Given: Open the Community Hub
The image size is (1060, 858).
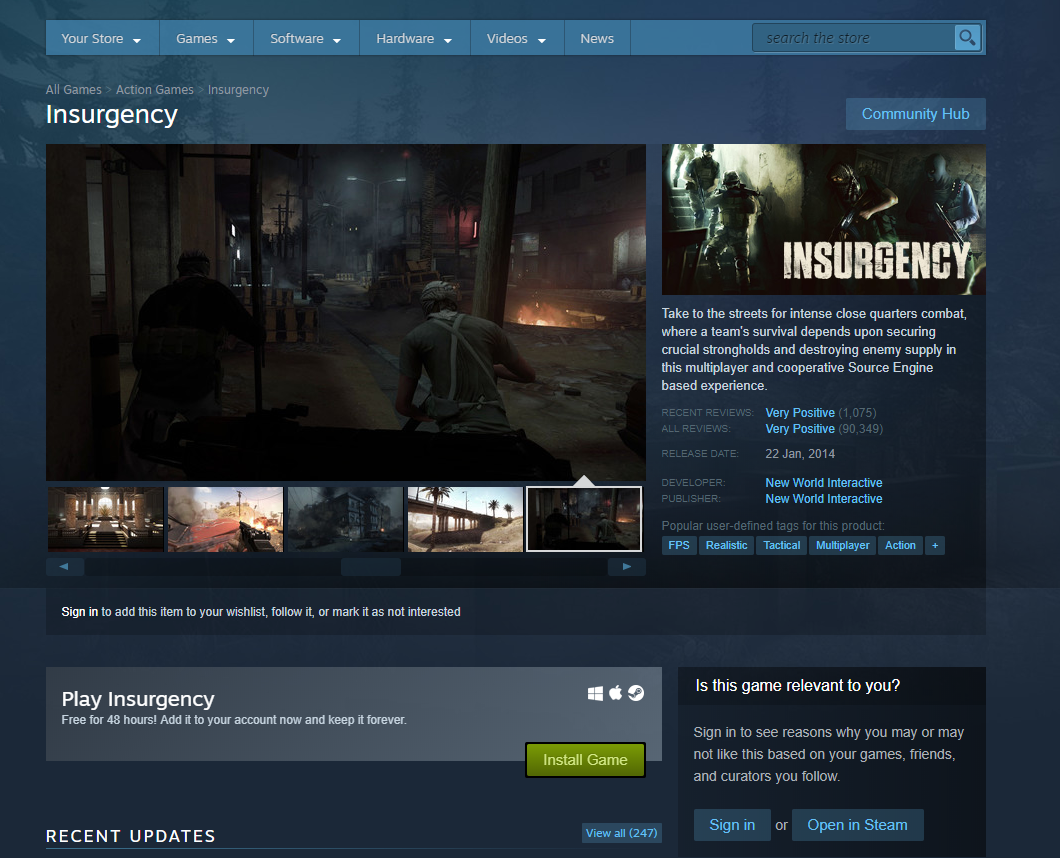Looking at the screenshot, I should [915, 114].
